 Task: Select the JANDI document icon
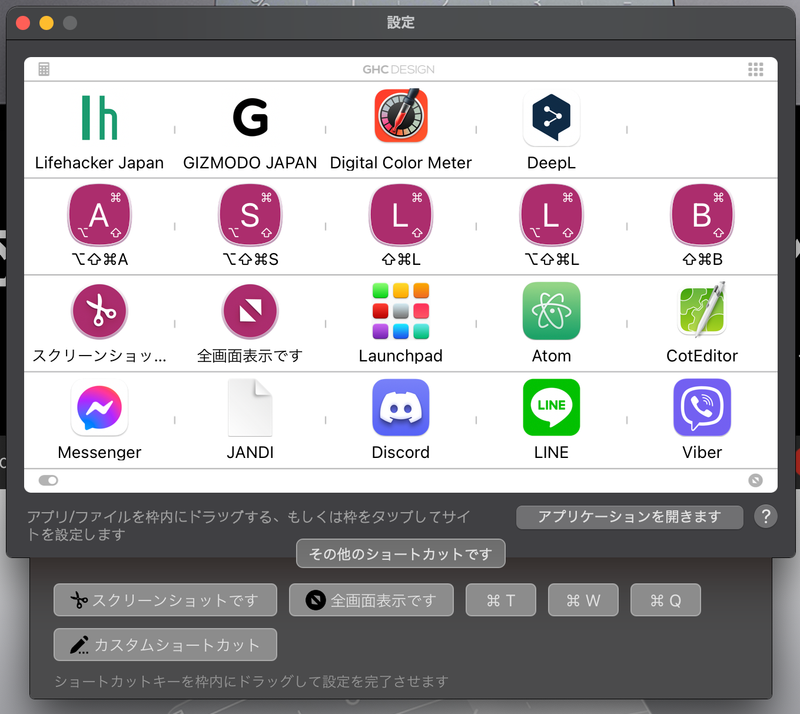(x=250, y=407)
